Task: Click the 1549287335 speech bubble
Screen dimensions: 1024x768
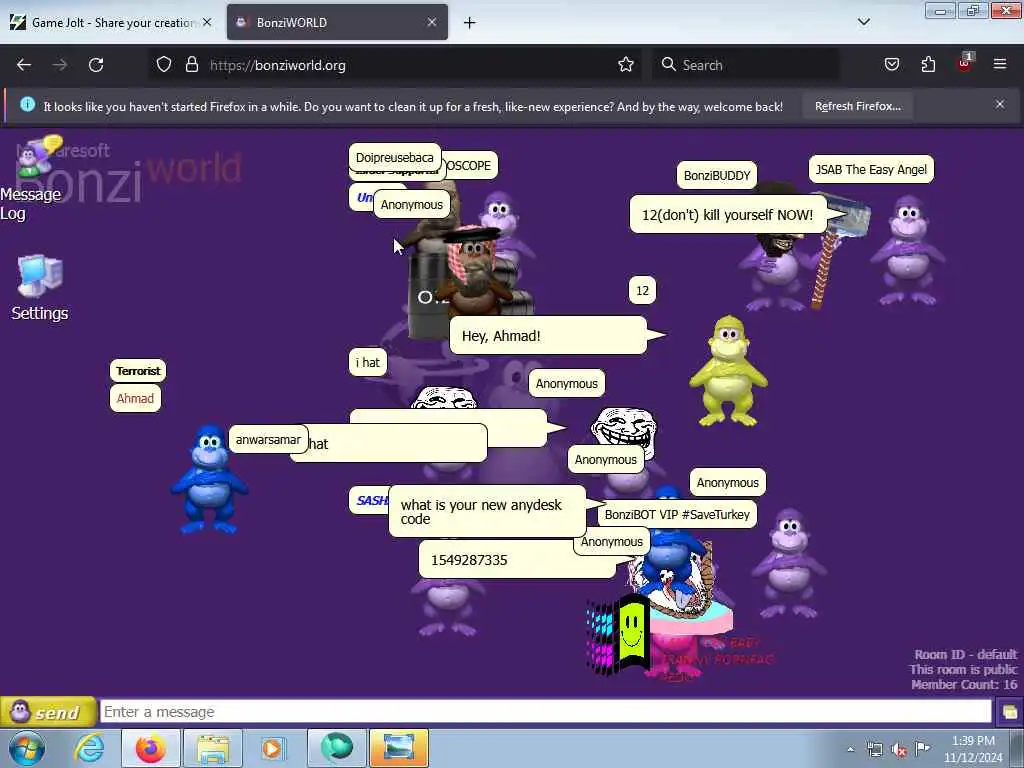Action: click(x=517, y=560)
